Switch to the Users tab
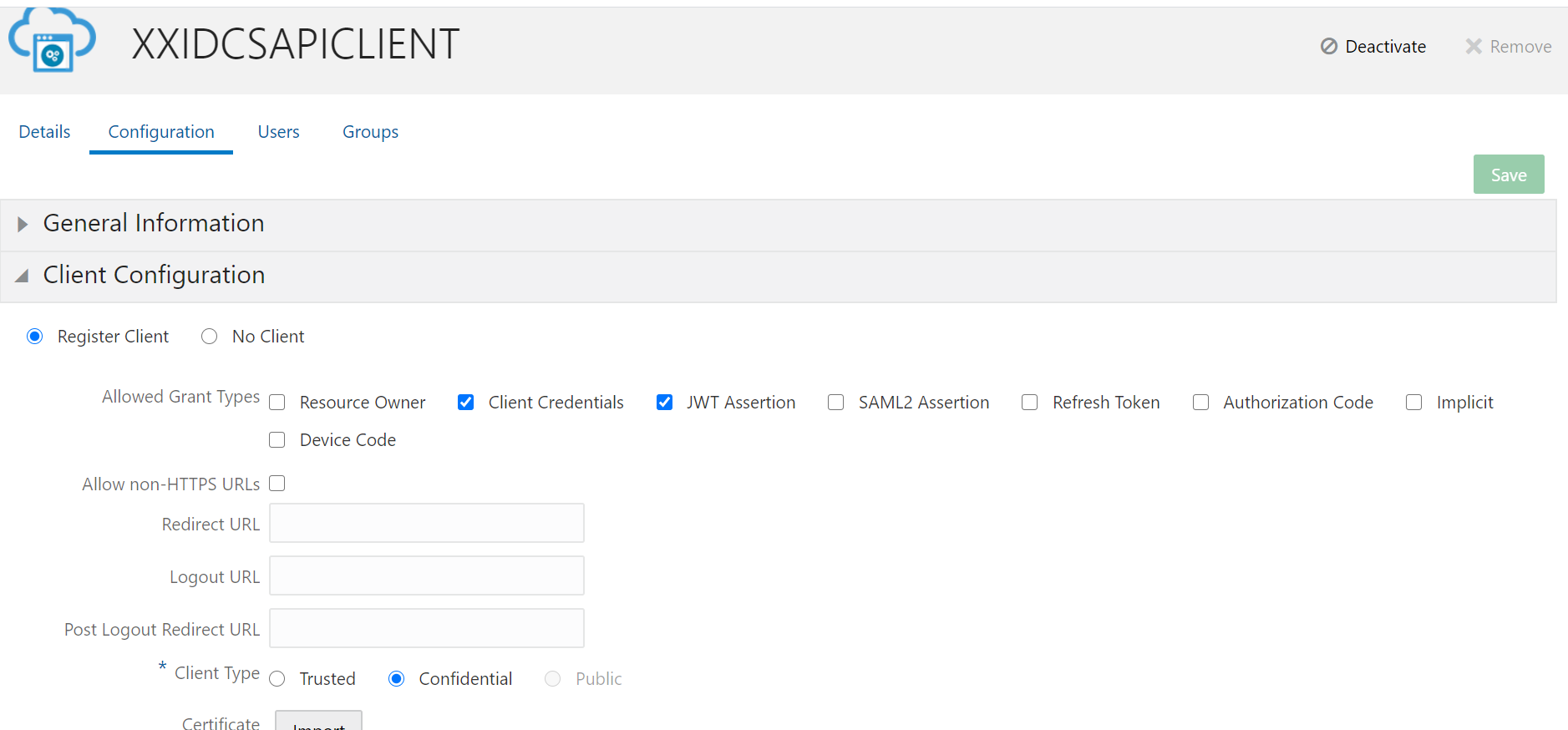1568x730 pixels. coord(278,132)
